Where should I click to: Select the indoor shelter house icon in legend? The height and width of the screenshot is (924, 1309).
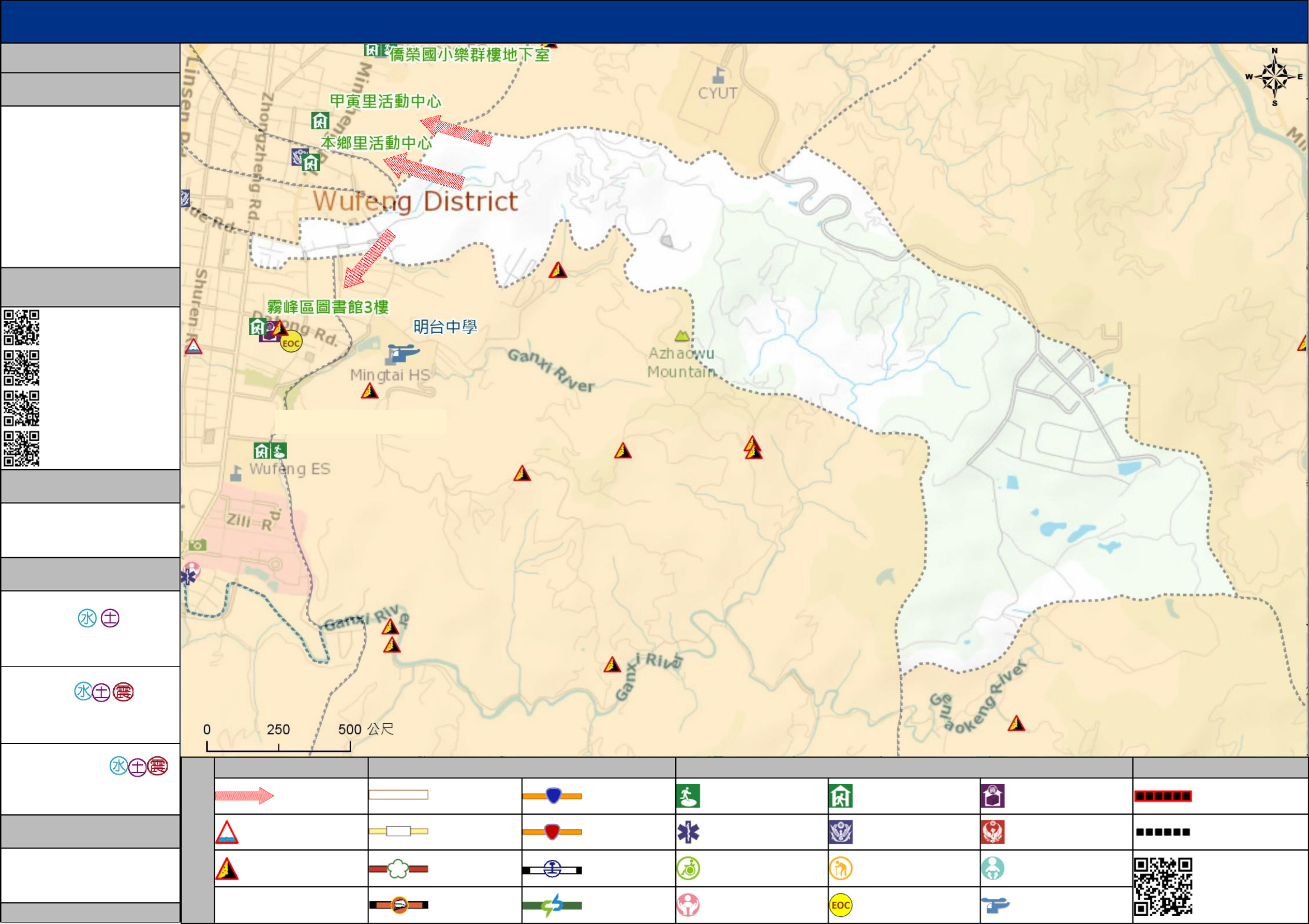tap(841, 796)
